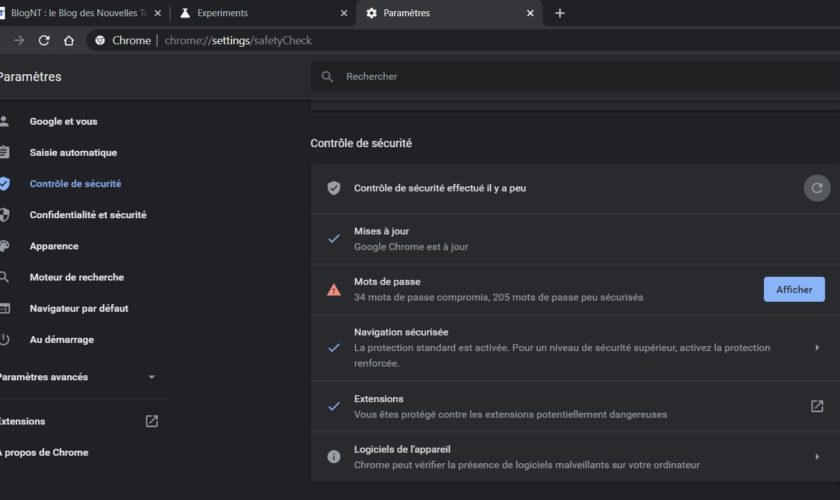This screenshot has height=500, width=840.
Task: Open À propos de Chrome page
Action: 44,452
